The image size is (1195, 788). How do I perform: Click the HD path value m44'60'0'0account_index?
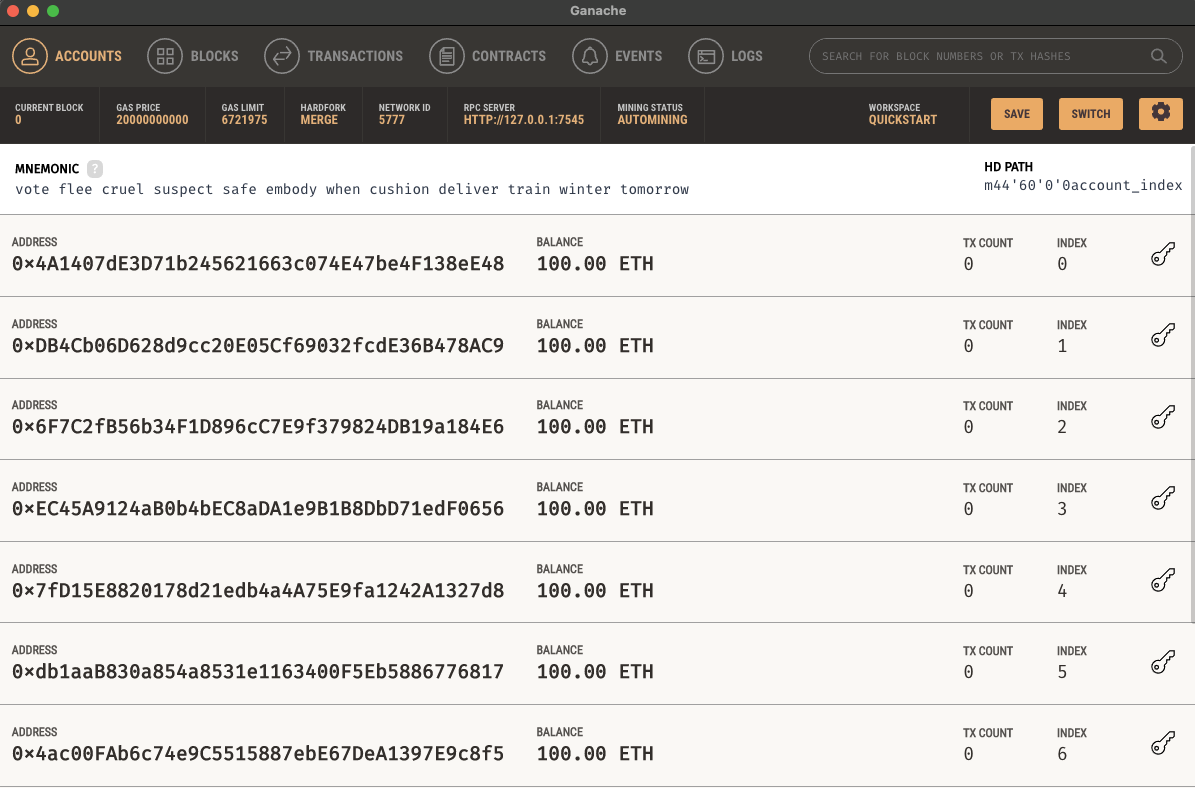pyautogui.click(x=1083, y=185)
